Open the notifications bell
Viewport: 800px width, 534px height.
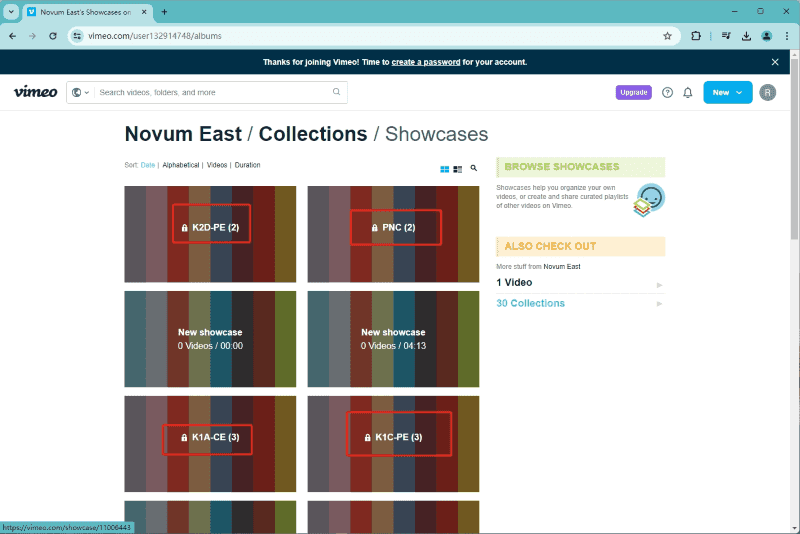[x=688, y=93]
